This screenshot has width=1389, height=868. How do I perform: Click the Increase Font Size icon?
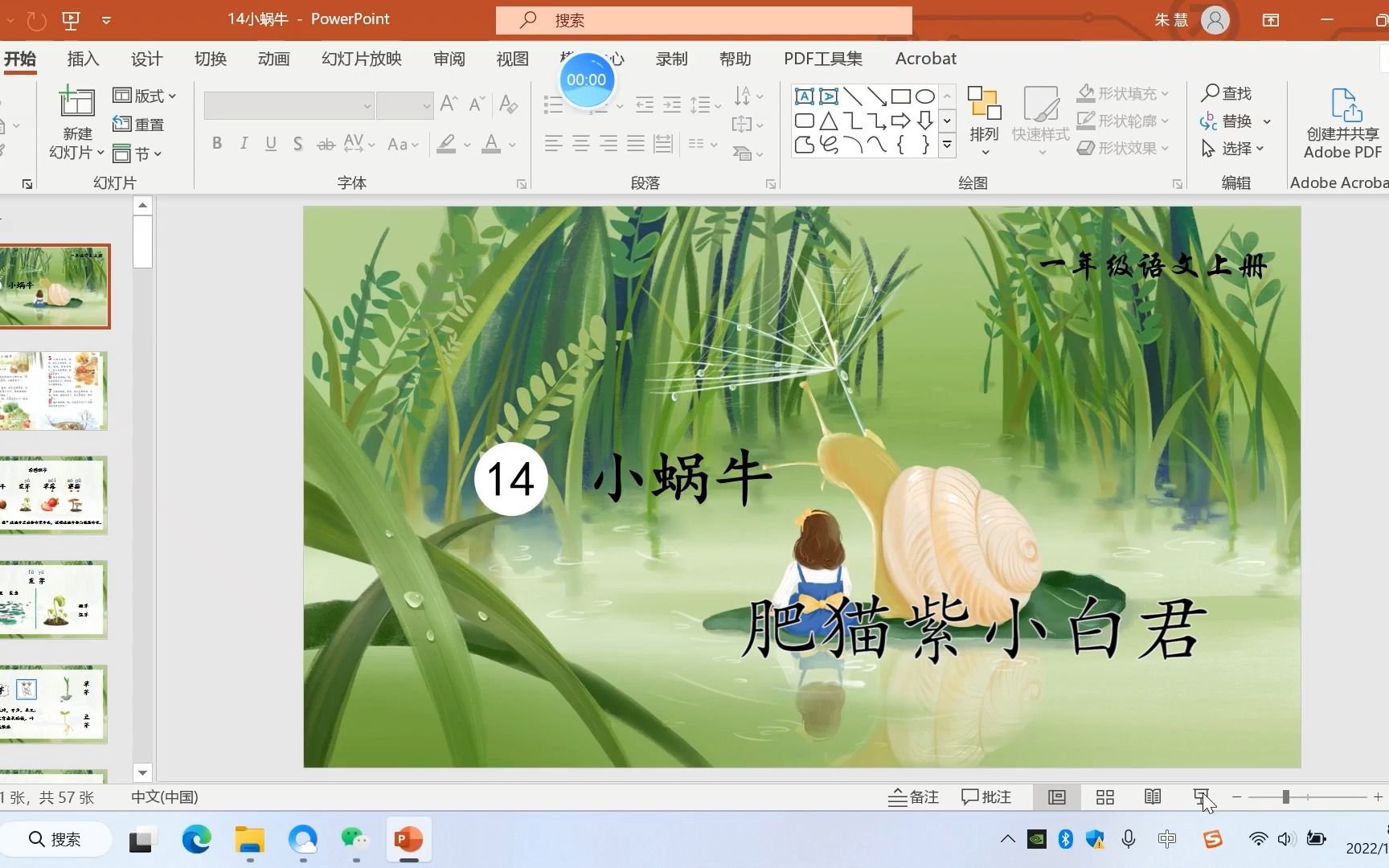click(x=449, y=104)
